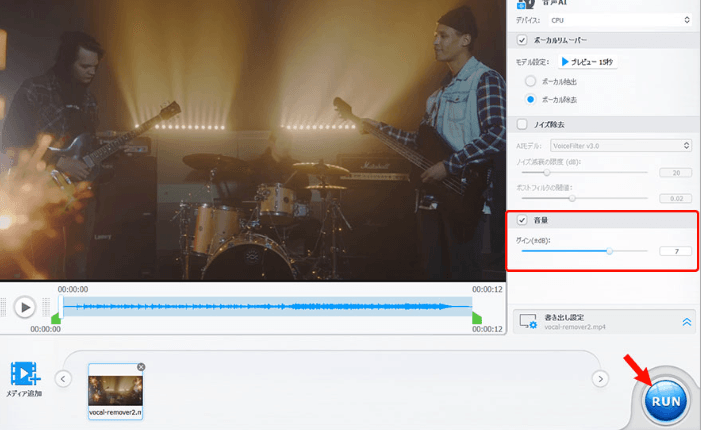The image size is (701, 430).
Task: Click the export settings monitor gear icon
Action: [529, 321]
